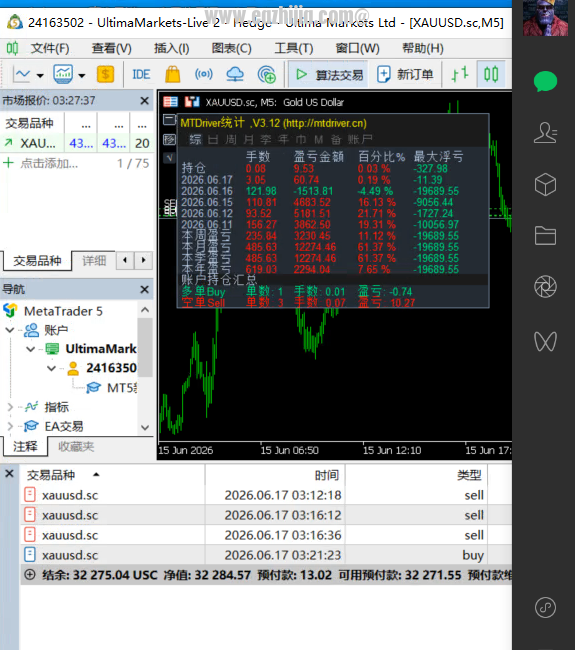Image resolution: width=575 pixels, height=650 pixels.
Task: Click the yellow dollar symbols icon
Action: click(105, 75)
